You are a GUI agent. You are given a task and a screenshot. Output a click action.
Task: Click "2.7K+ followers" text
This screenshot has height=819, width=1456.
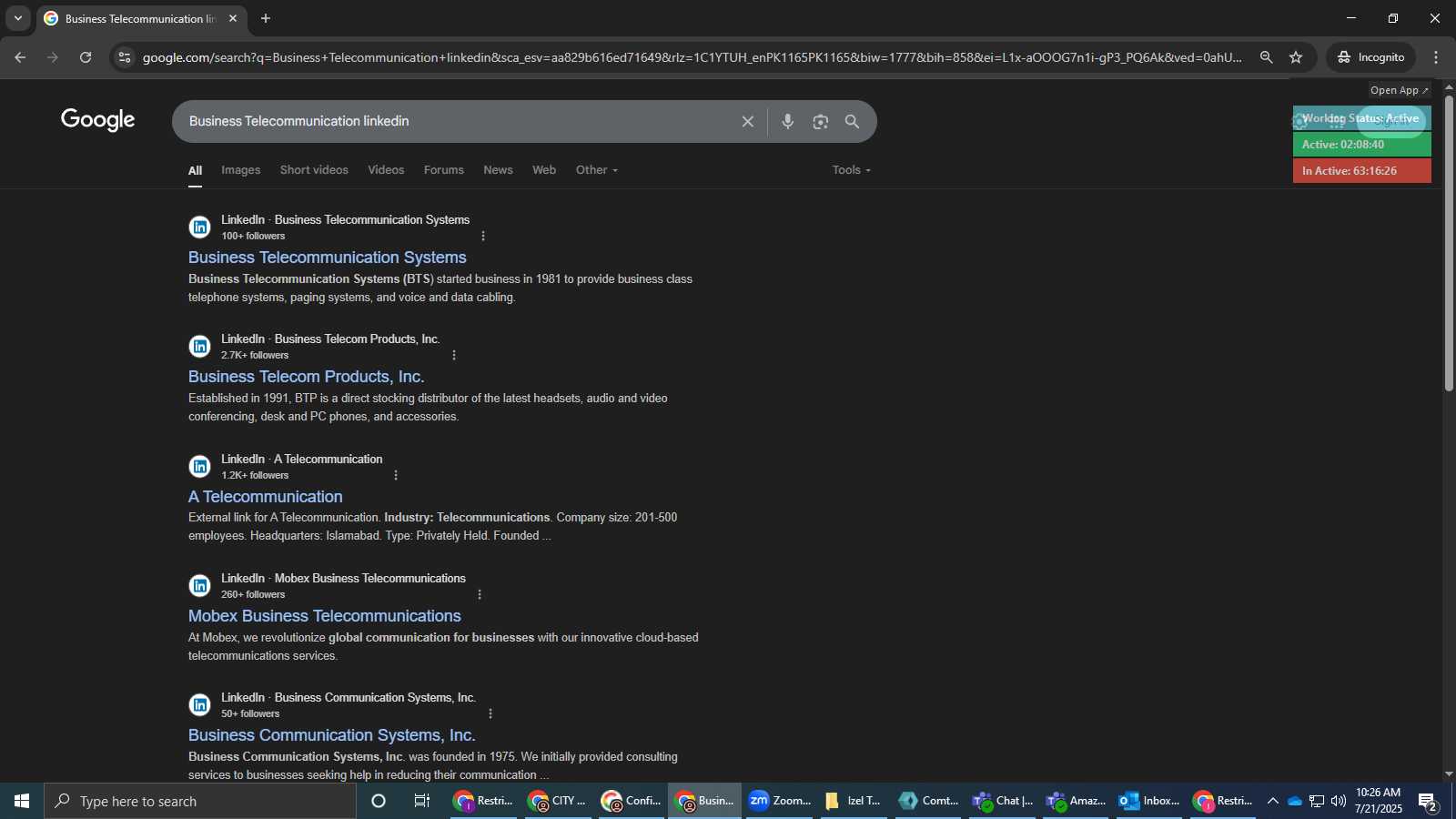(x=255, y=356)
